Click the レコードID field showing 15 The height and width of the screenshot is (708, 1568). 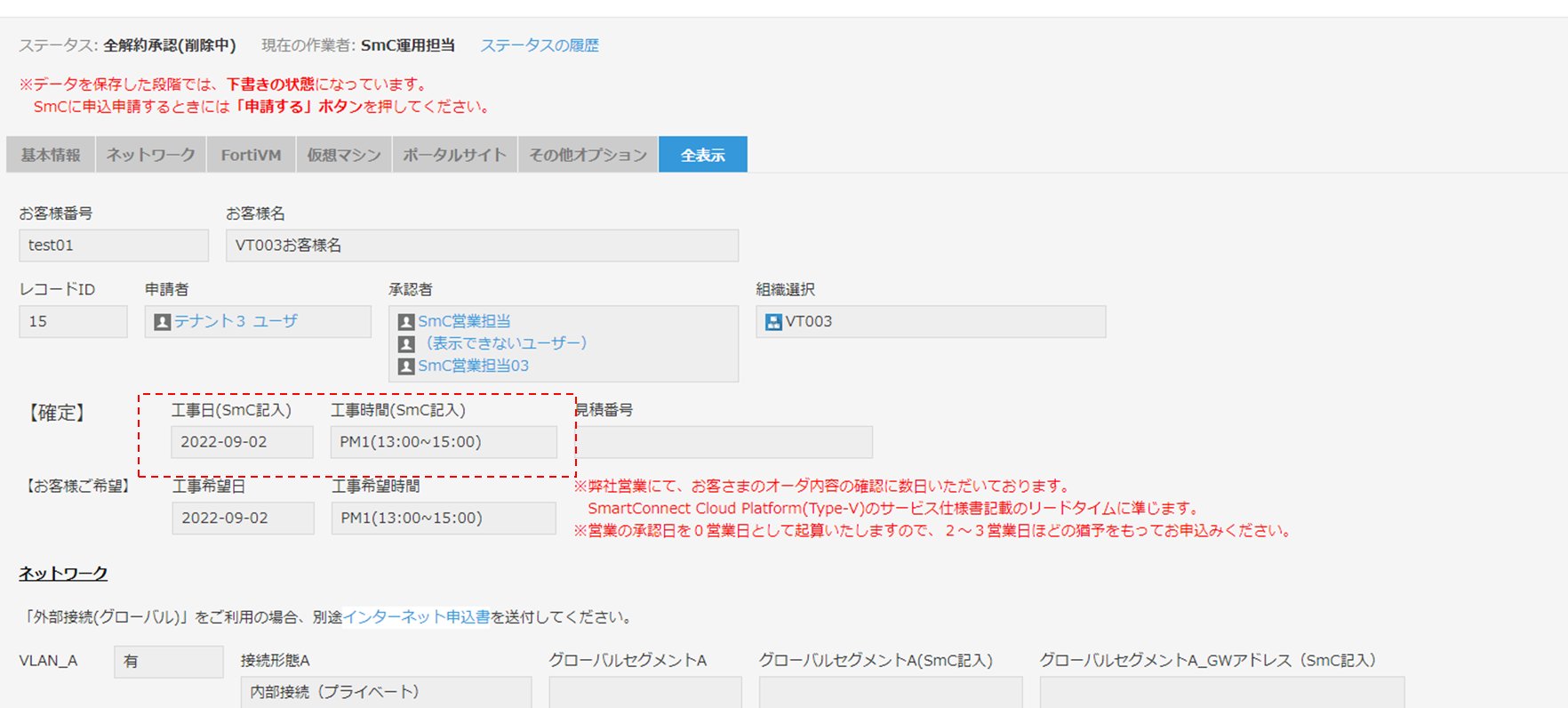pos(73,322)
